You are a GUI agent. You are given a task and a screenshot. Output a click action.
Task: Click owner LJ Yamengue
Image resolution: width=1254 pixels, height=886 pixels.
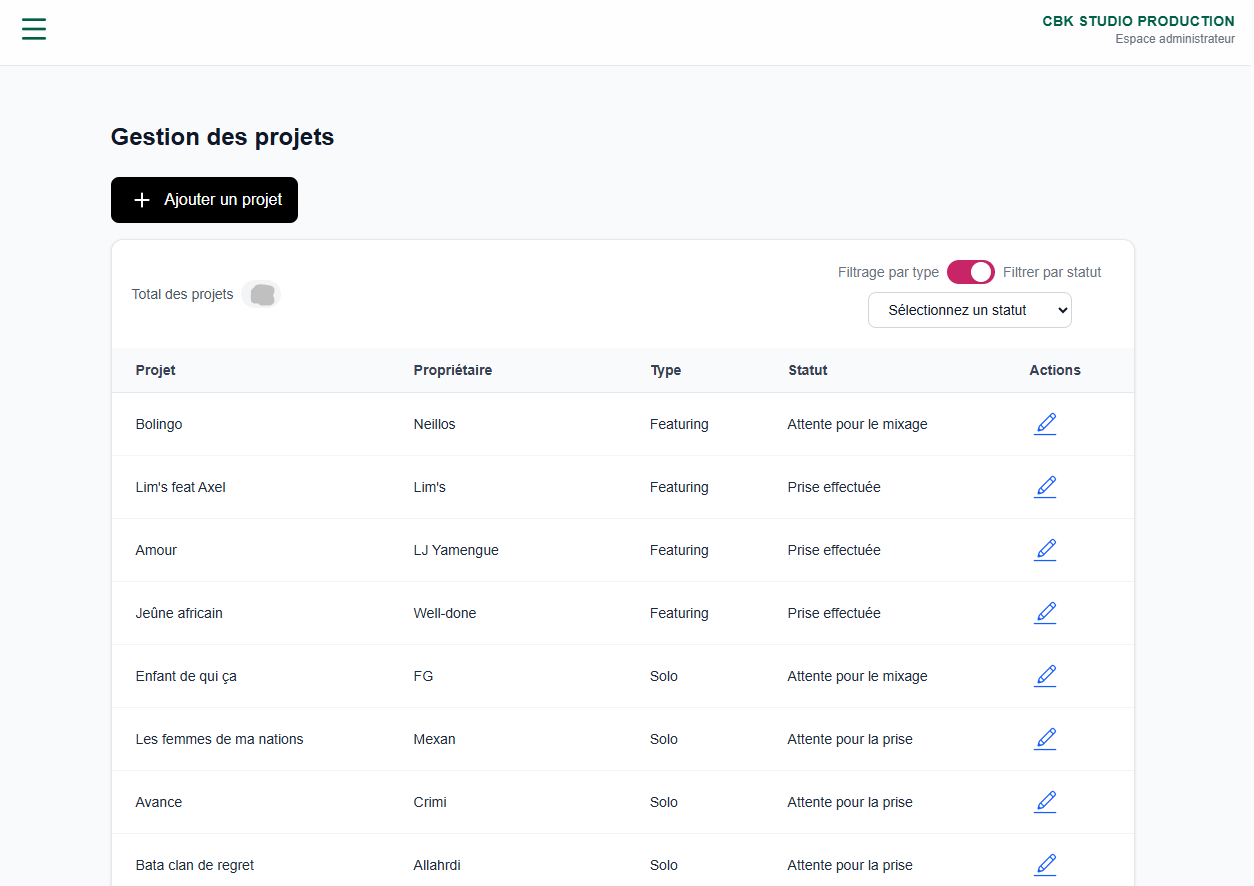coord(456,550)
